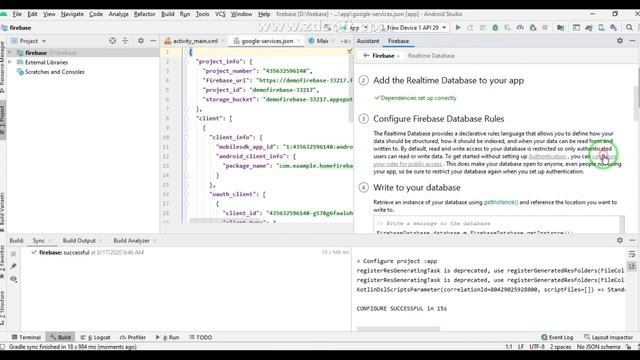The image size is (640, 360).
Task: Open the Terminal tool window
Action: tap(26, 337)
